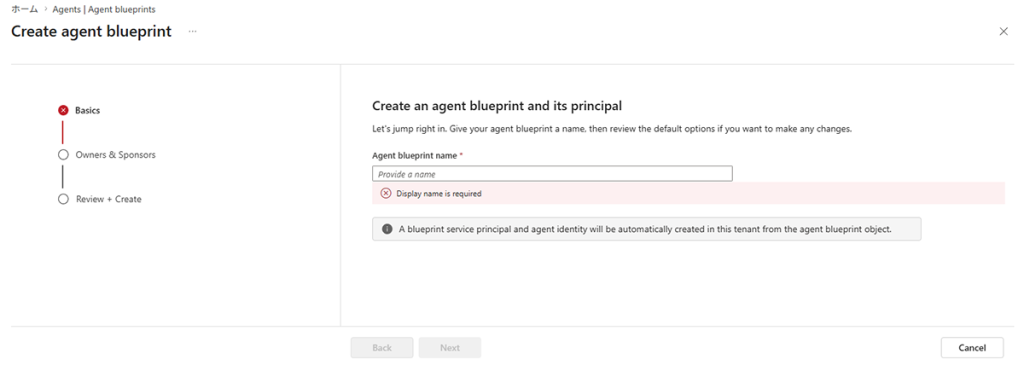Click the red error icon beside Basics

pos(63,110)
